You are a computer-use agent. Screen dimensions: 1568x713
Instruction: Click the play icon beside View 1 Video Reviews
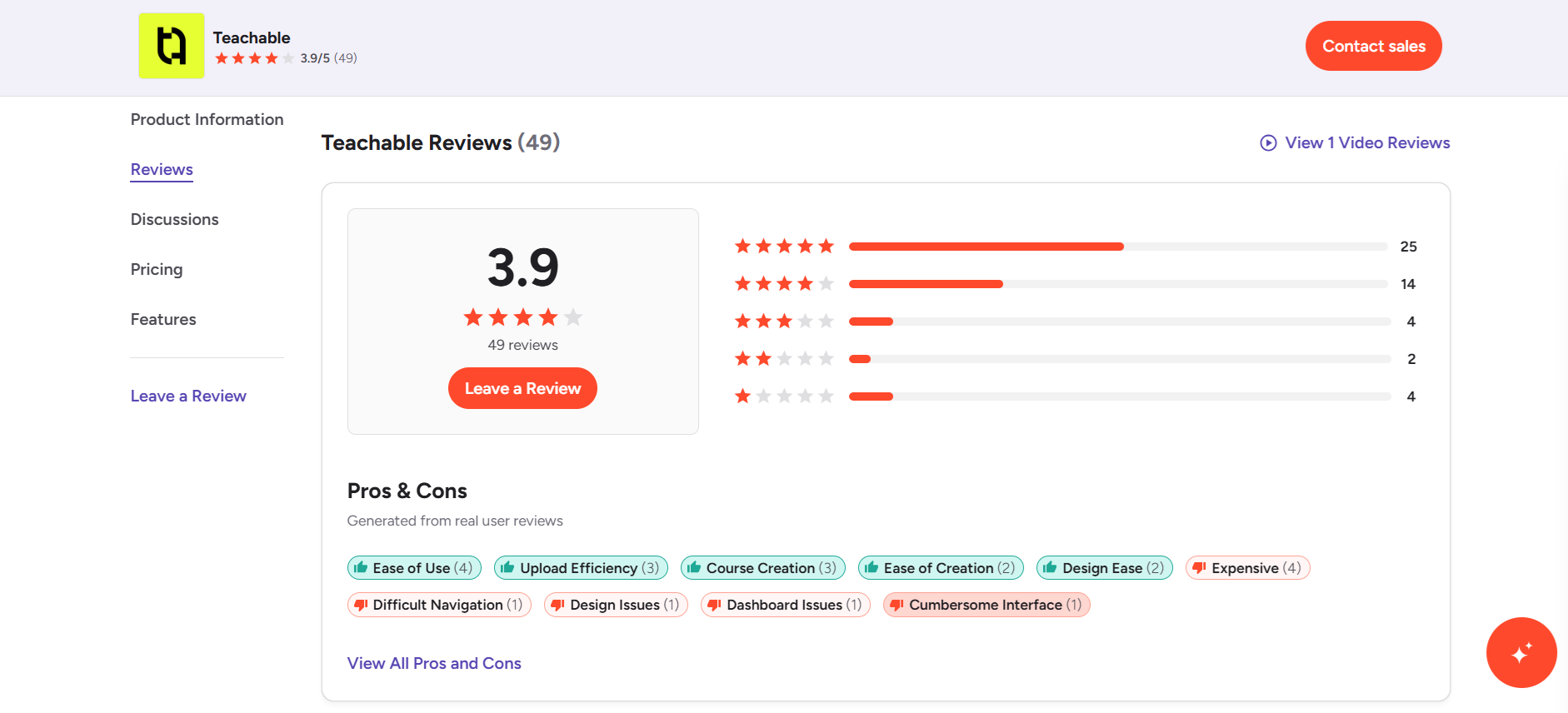click(1268, 143)
